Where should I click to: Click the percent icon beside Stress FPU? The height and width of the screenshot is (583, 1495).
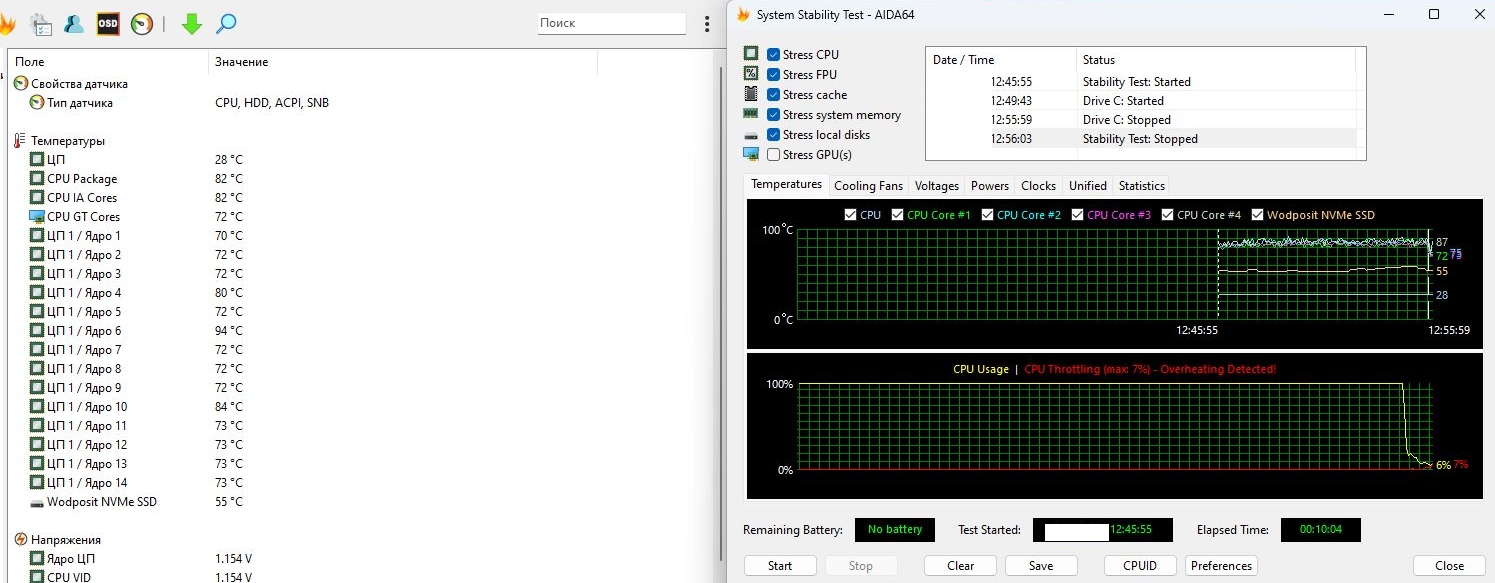(751, 74)
